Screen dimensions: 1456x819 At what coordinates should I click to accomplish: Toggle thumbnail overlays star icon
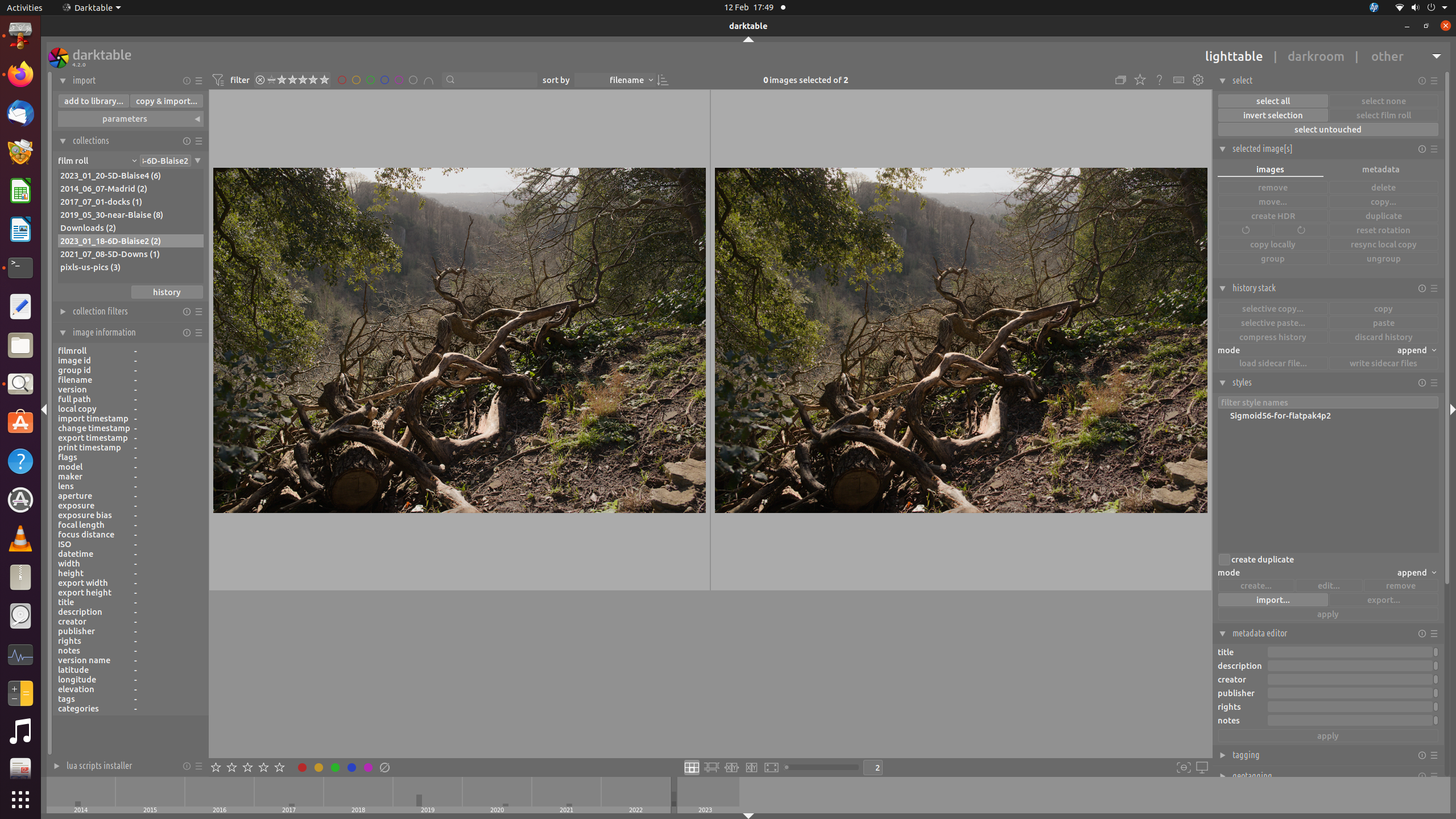click(1140, 80)
